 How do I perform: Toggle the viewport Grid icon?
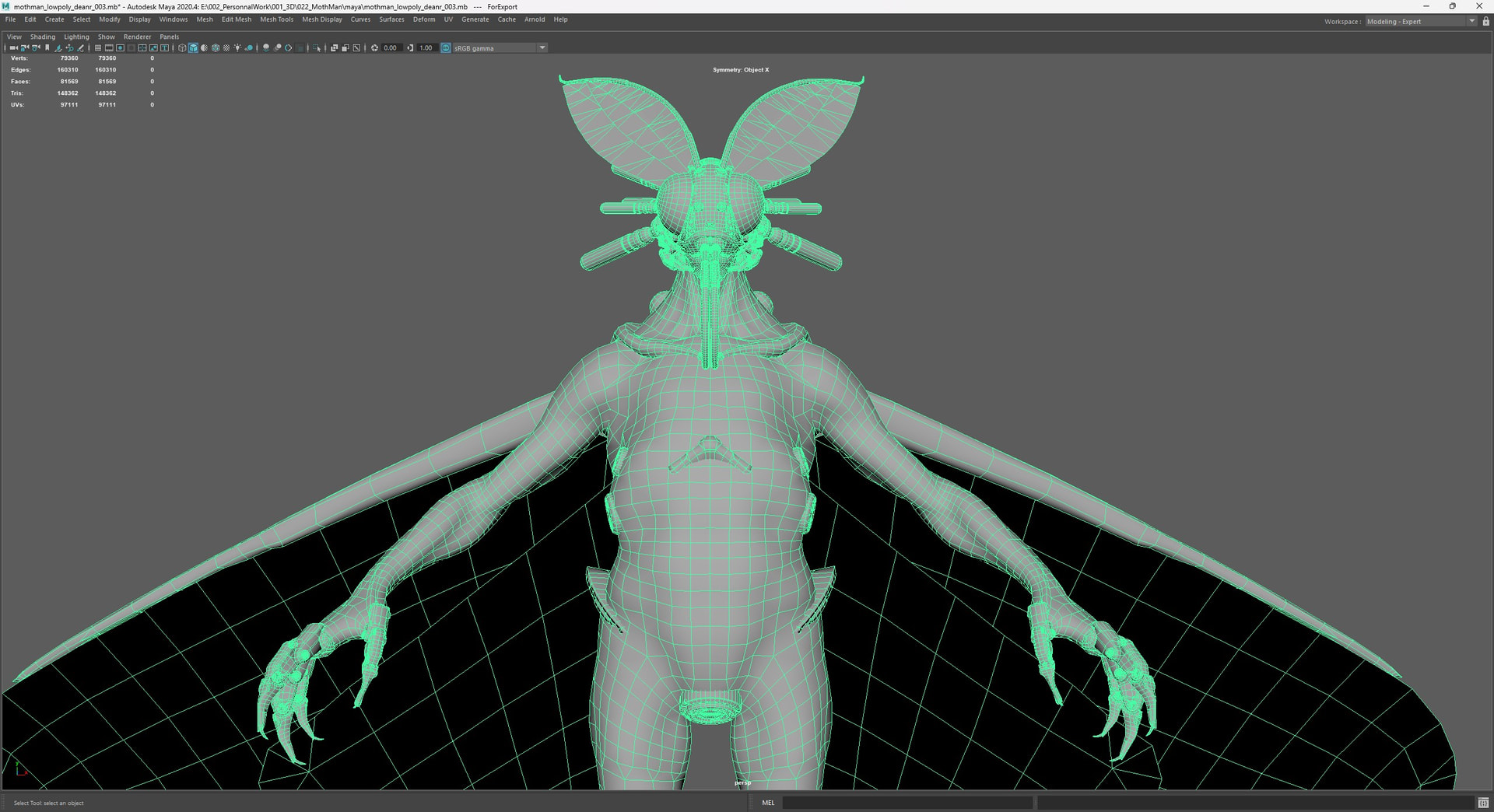(x=98, y=48)
